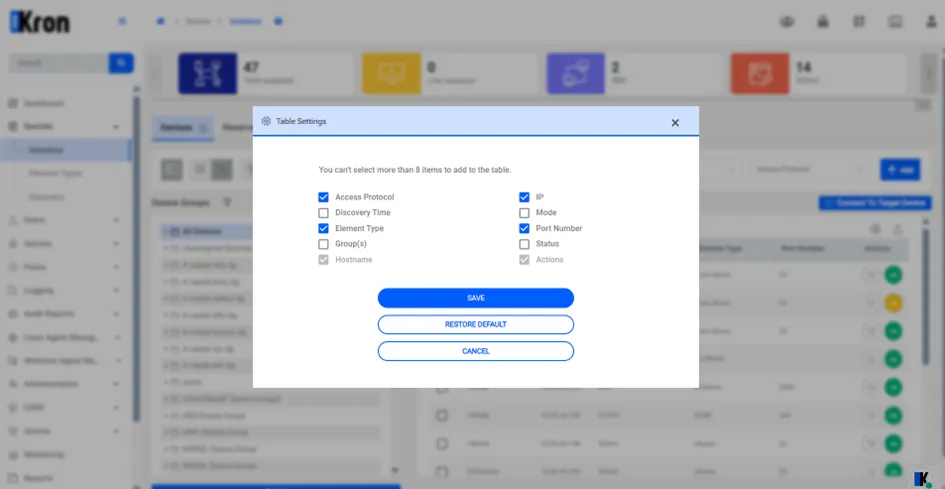
Task: Enable the Discovery Time column checkbox
Action: coord(324,213)
